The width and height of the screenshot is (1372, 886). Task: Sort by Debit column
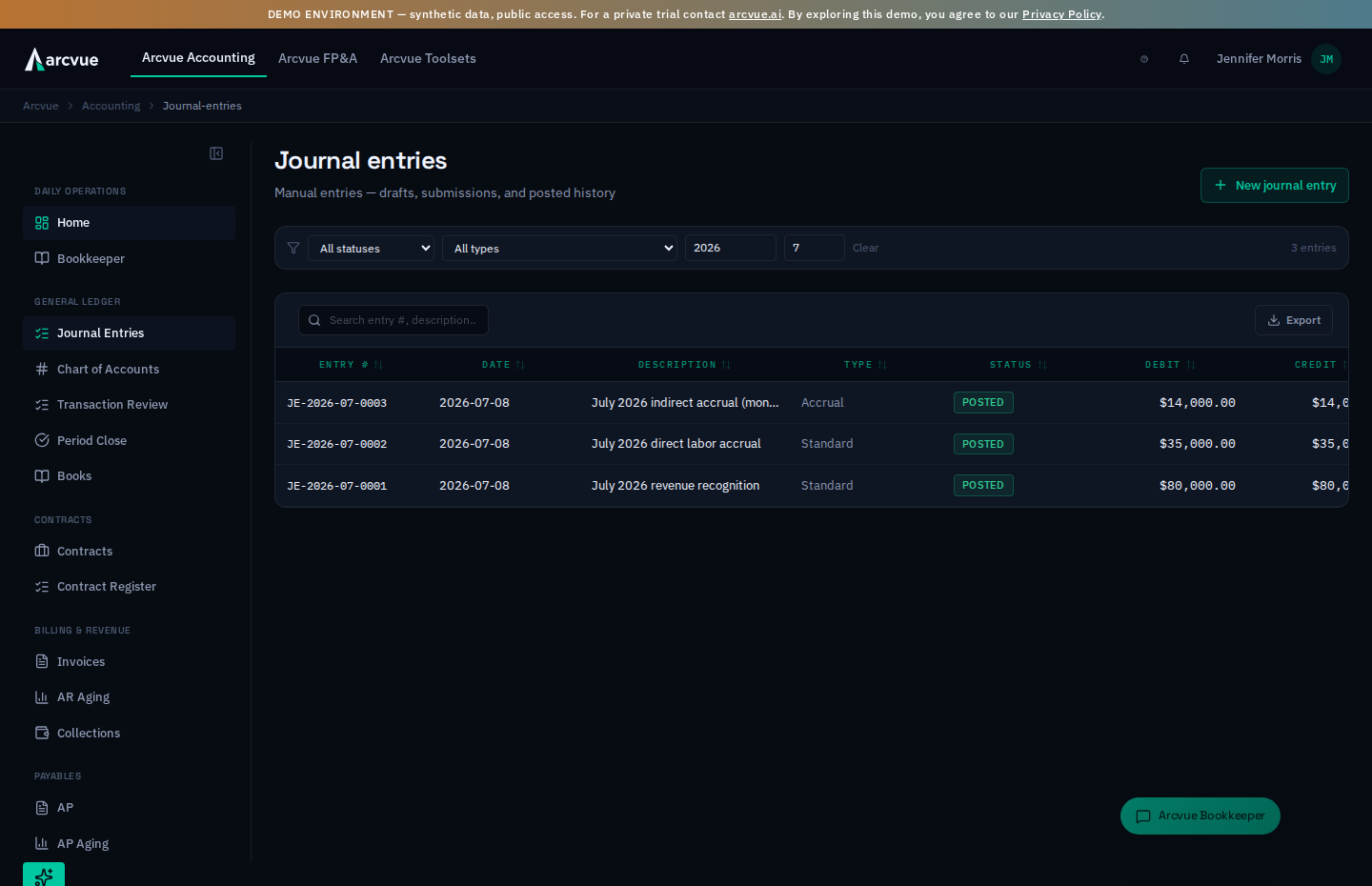pyautogui.click(x=1170, y=365)
